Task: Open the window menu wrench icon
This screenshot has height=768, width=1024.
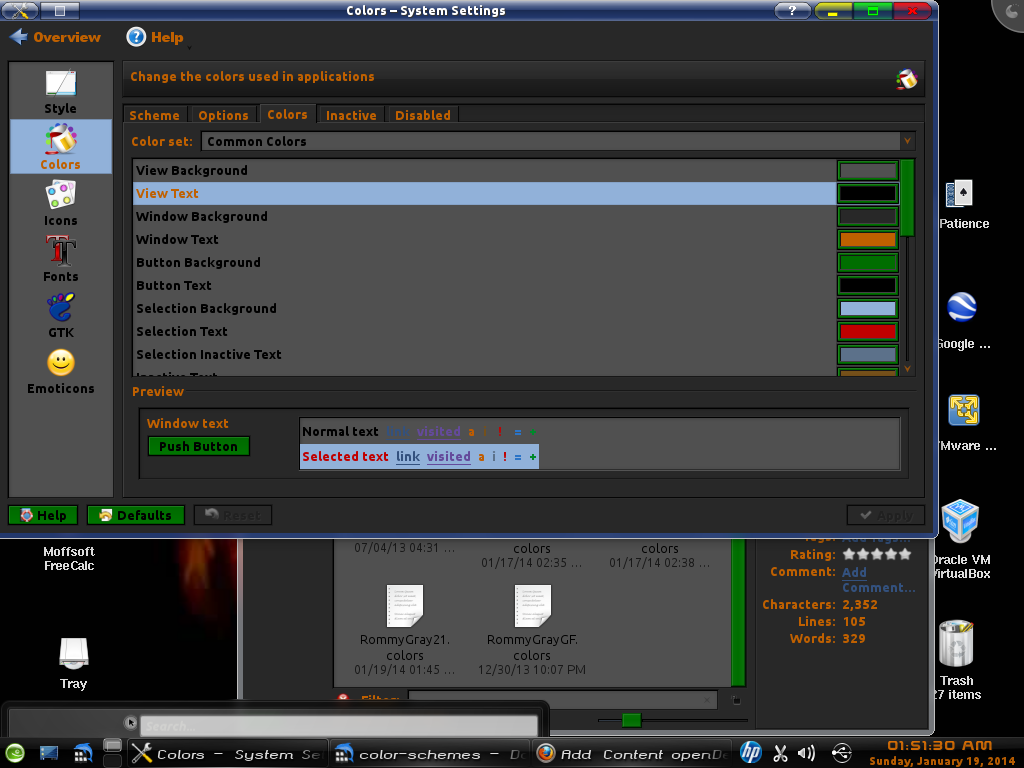Action: tap(20, 10)
